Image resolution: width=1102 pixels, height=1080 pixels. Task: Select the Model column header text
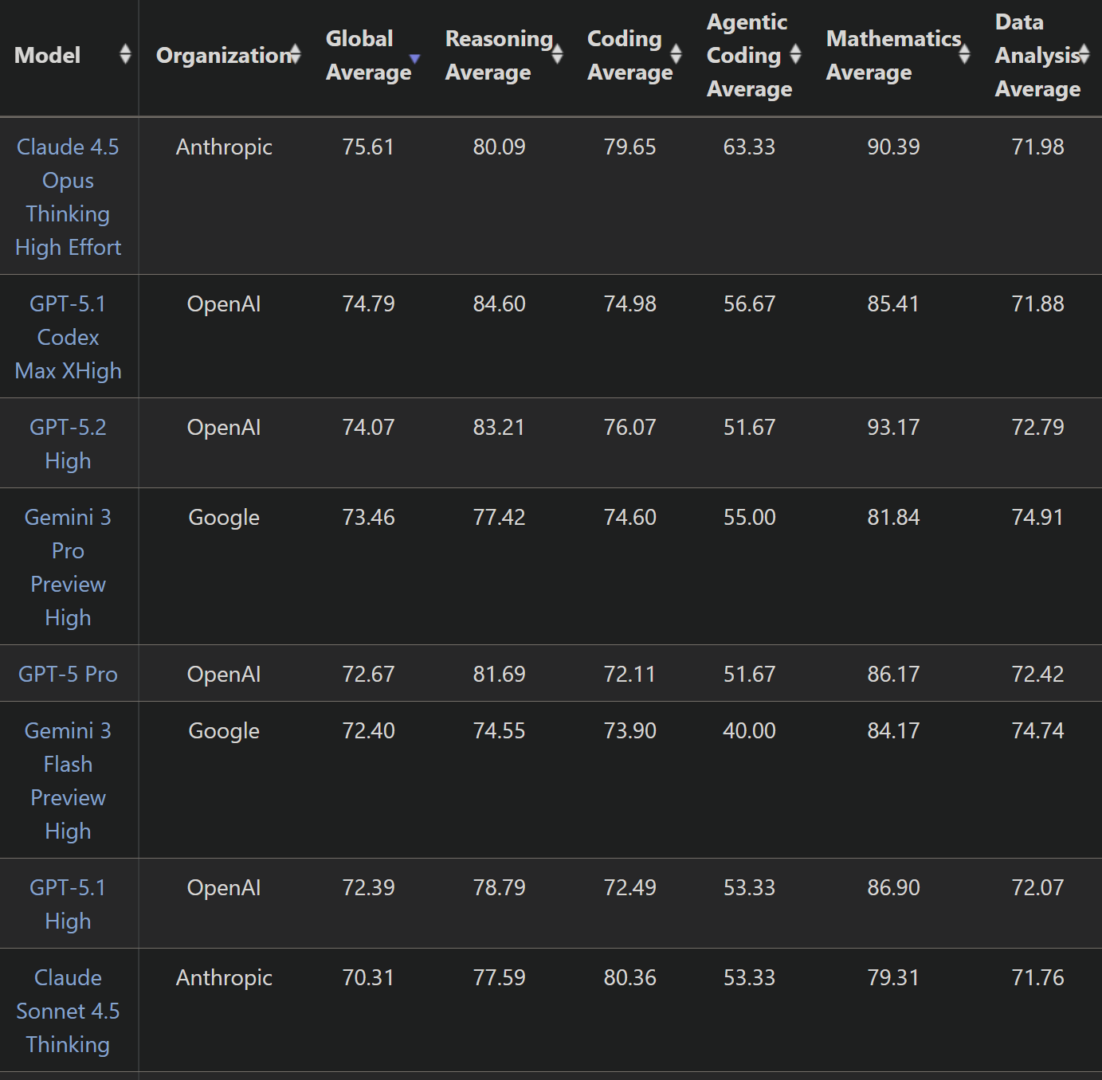point(48,55)
